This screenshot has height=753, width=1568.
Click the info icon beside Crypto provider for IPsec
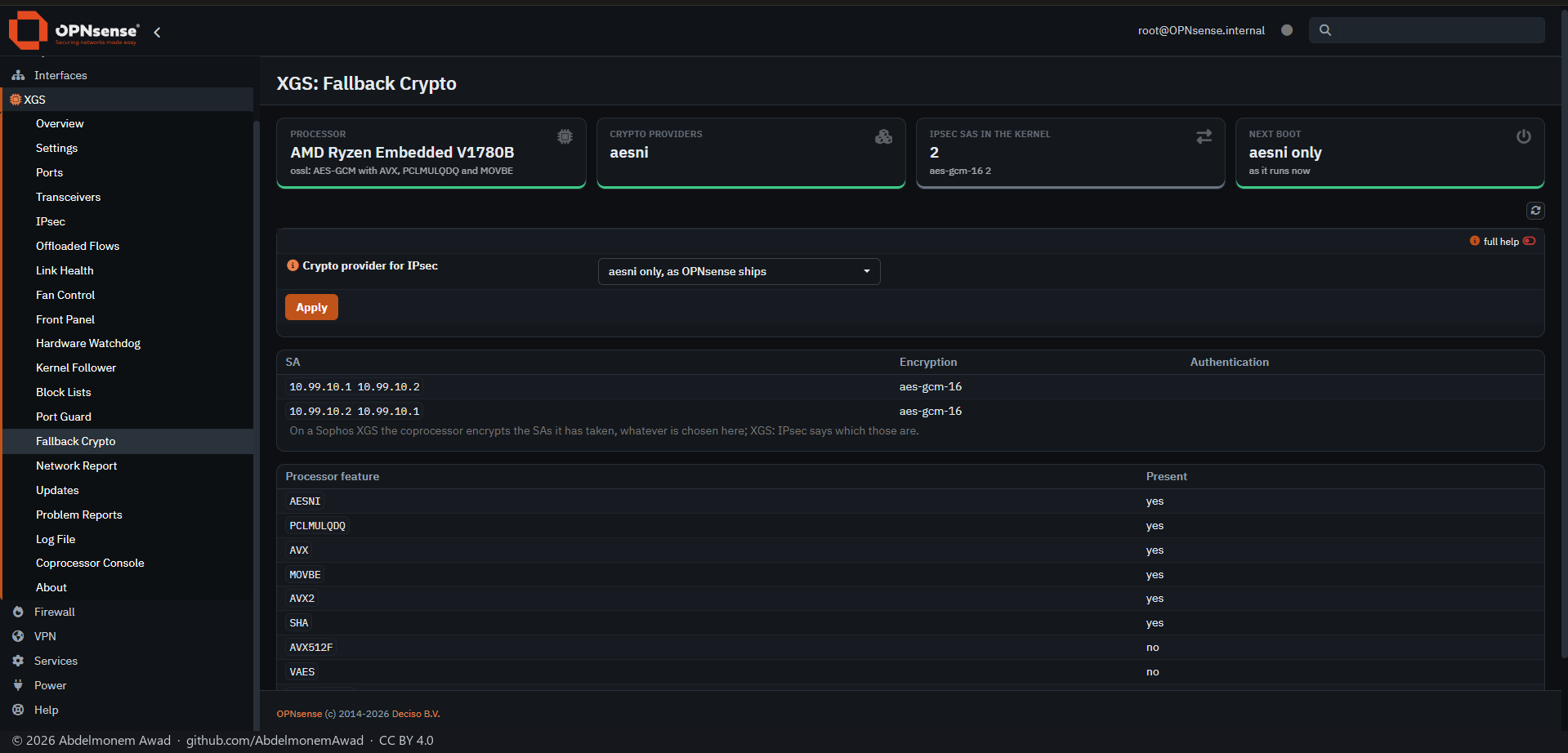[x=293, y=265]
